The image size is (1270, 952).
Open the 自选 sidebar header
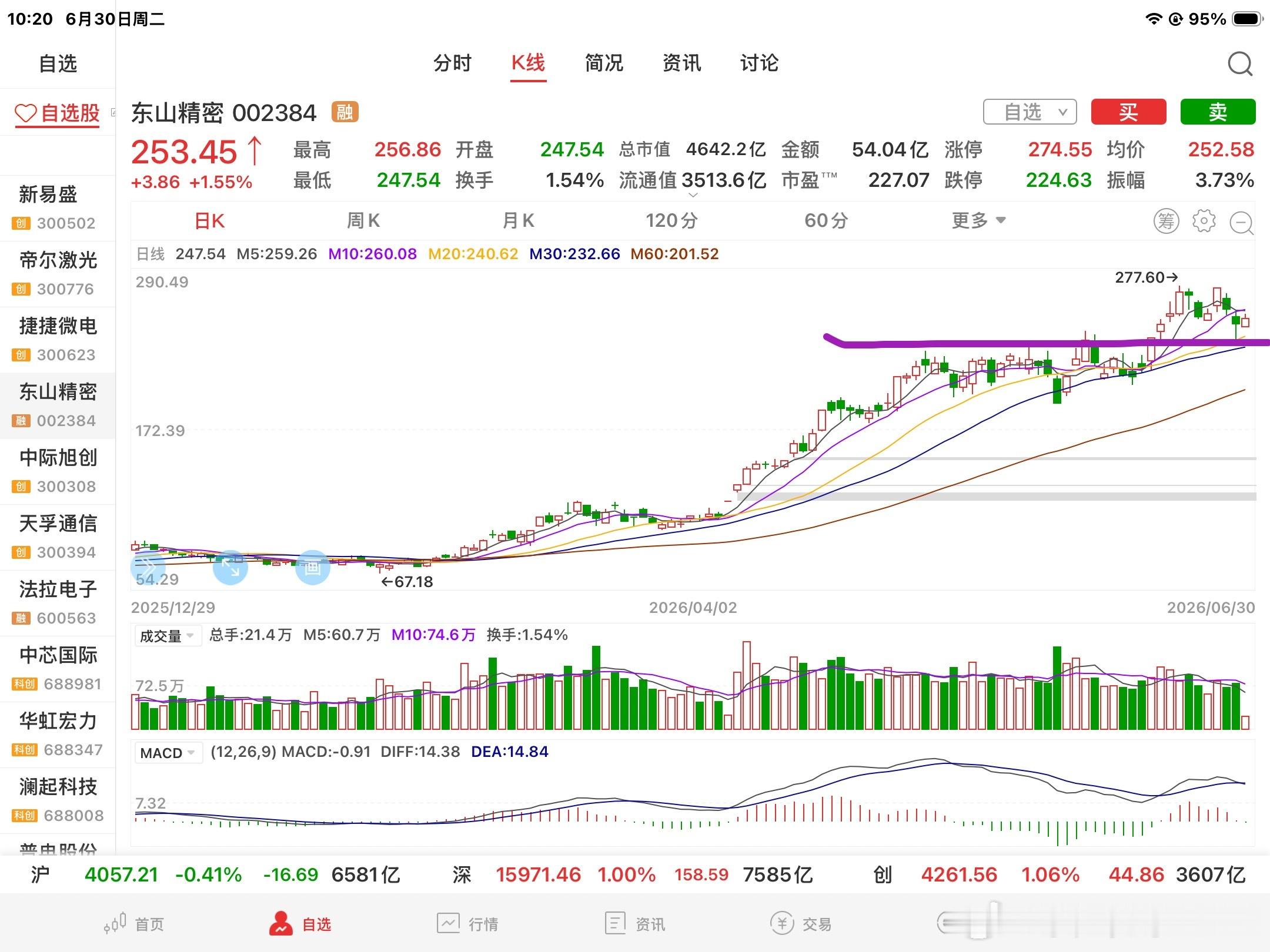coord(58,63)
